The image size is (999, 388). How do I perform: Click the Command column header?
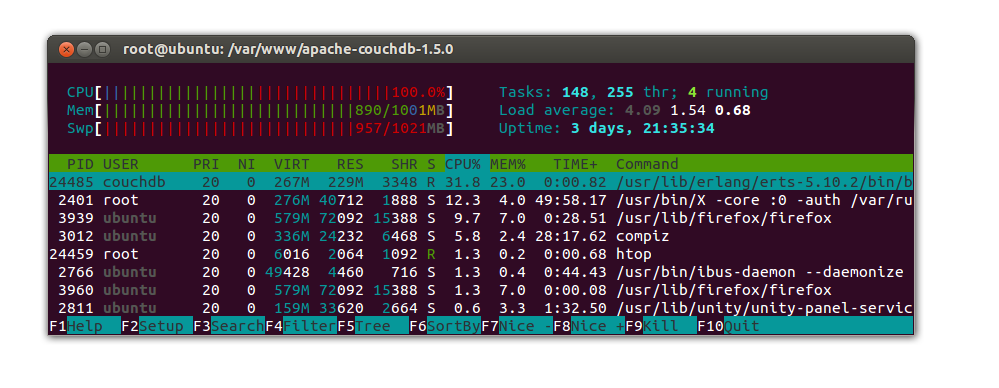pos(647,164)
